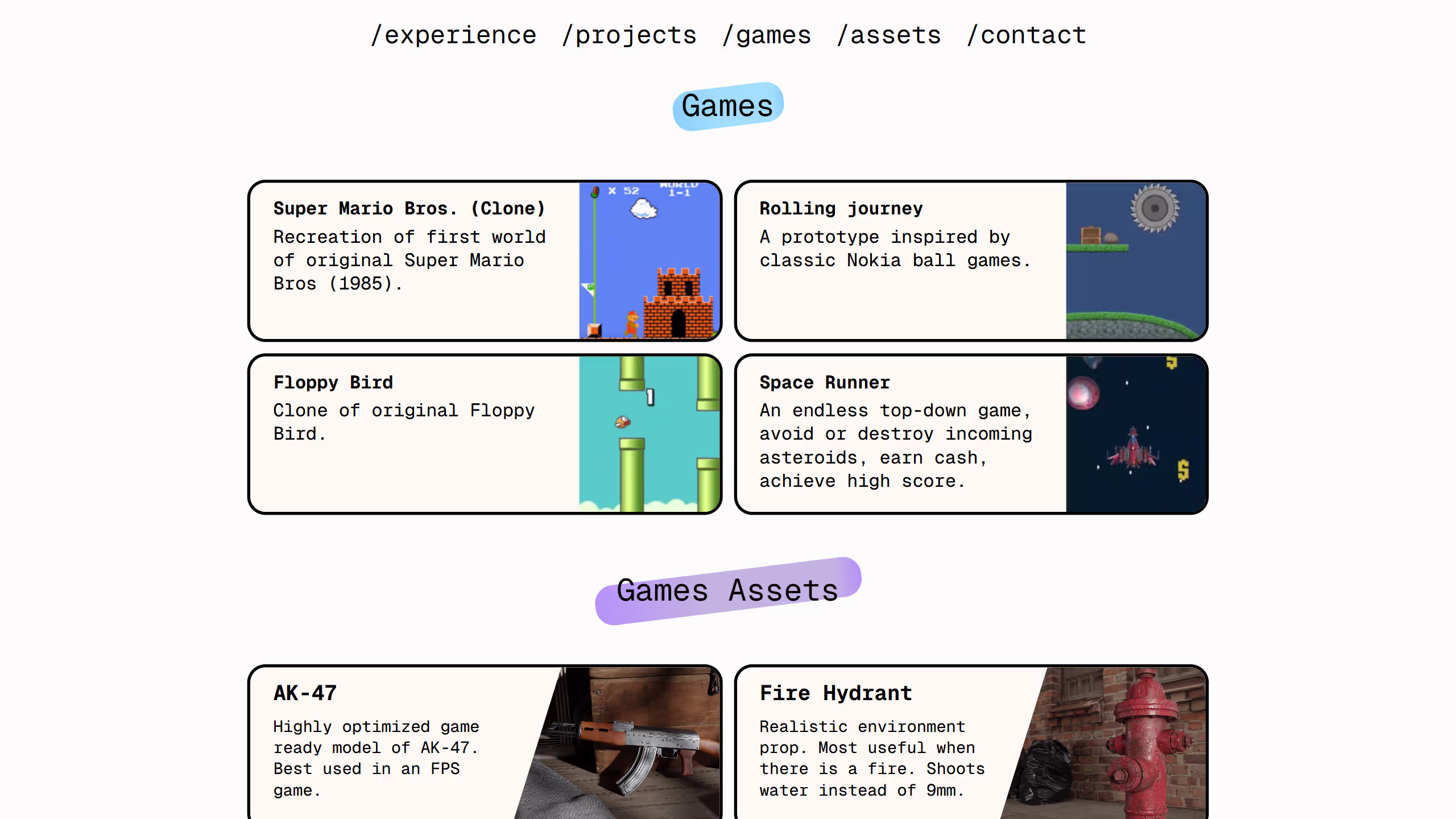Select the Mario clone description text
Image resolution: width=1456 pixels, height=819 pixels.
pos(409,260)
